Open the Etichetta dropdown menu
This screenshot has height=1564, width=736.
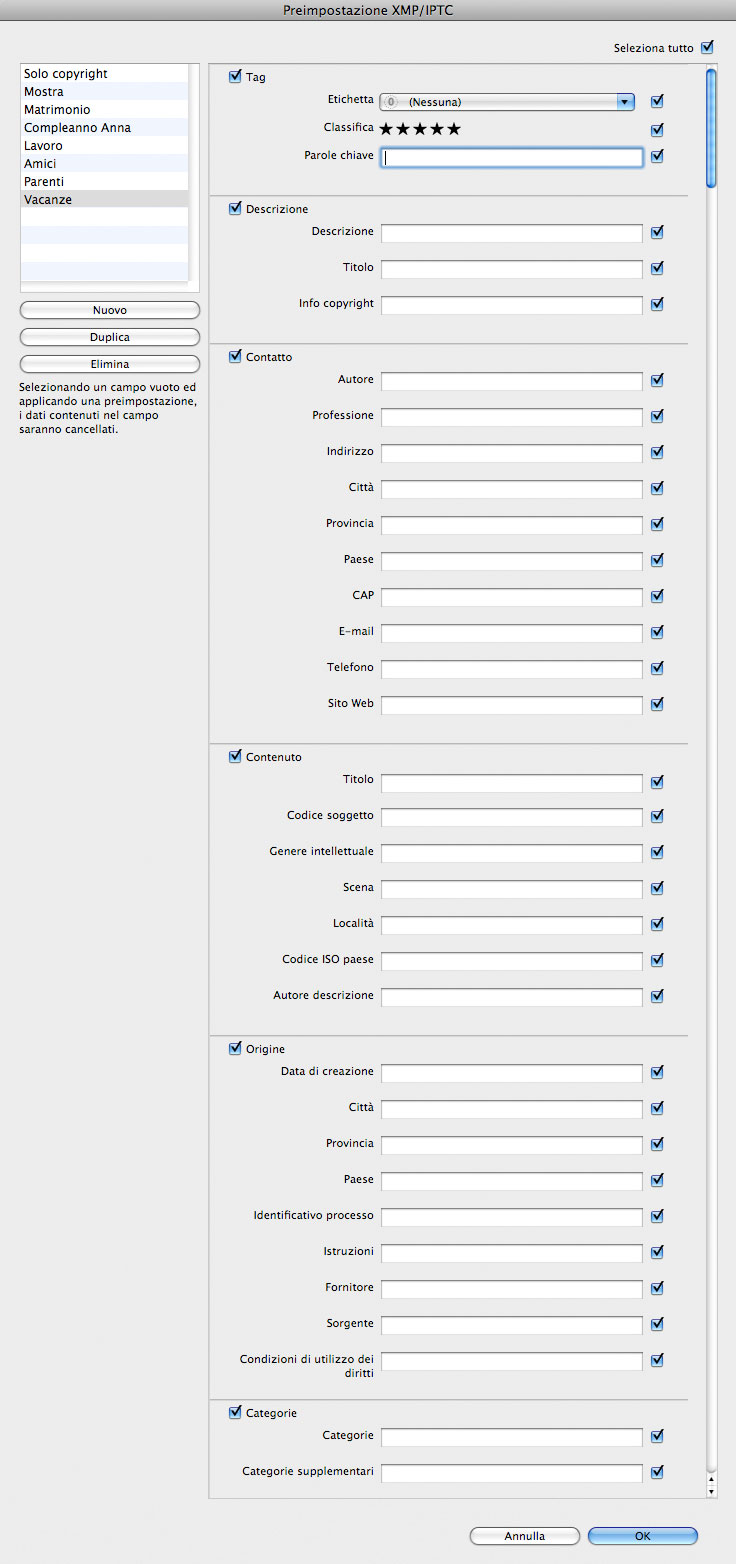(508, 101)
